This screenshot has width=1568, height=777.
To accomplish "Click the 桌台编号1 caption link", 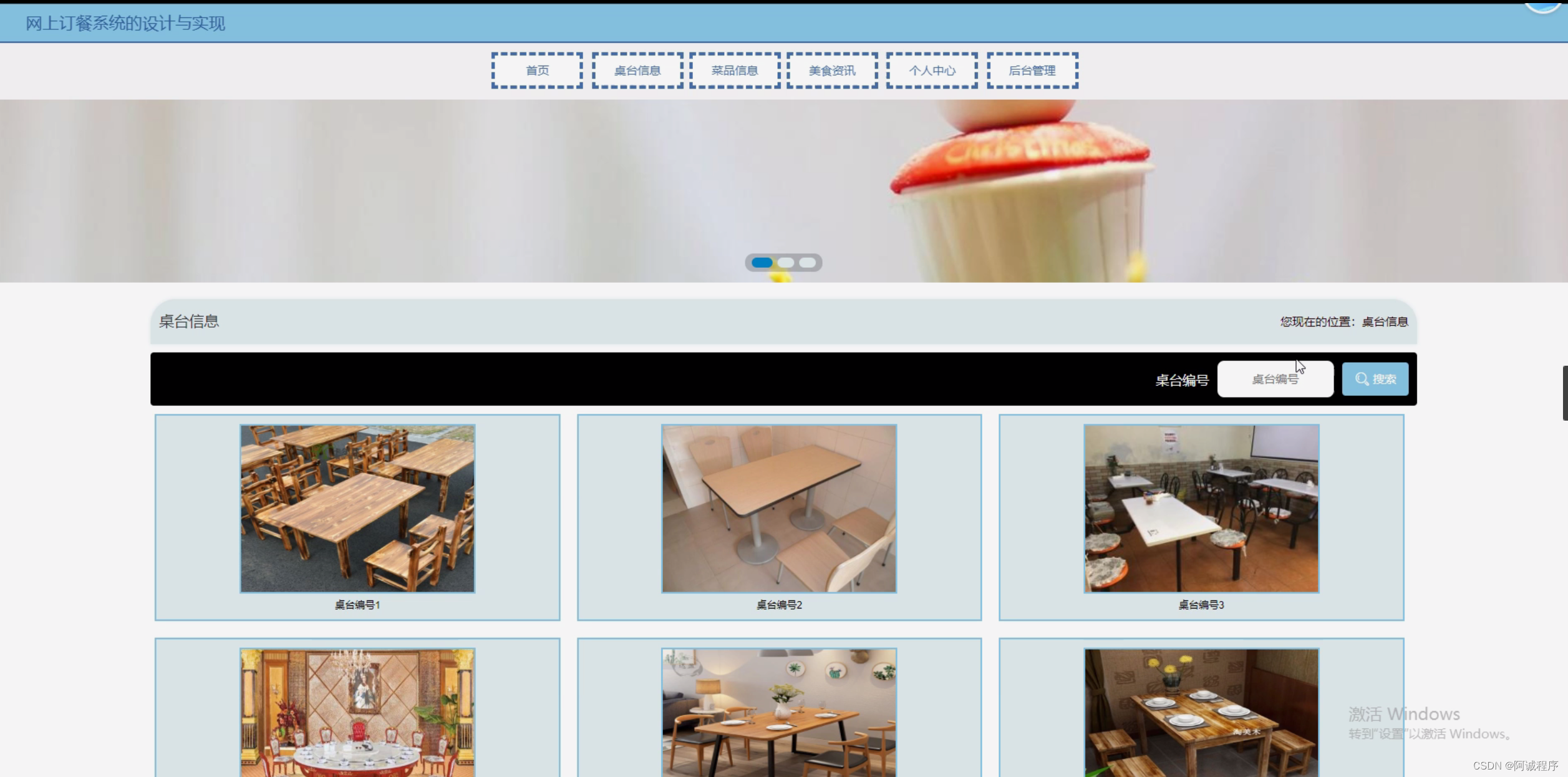I will coord(357,605).
